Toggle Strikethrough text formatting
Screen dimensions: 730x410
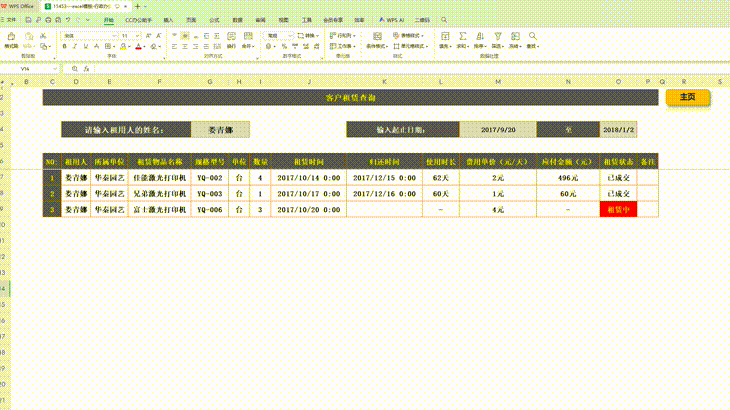point(96,47)
